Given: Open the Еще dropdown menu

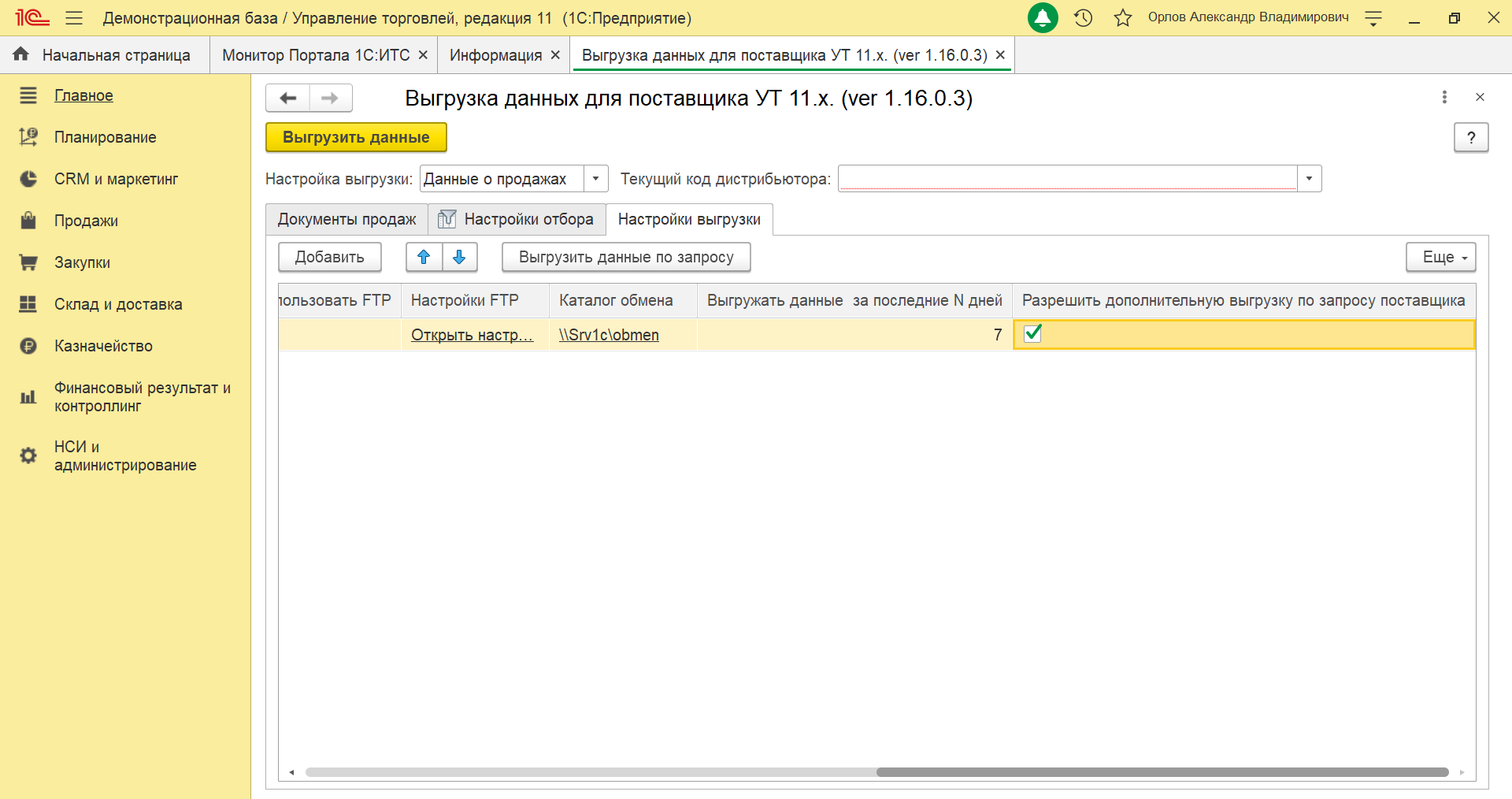Looking at the screenshot, I should pos(1441,257).
